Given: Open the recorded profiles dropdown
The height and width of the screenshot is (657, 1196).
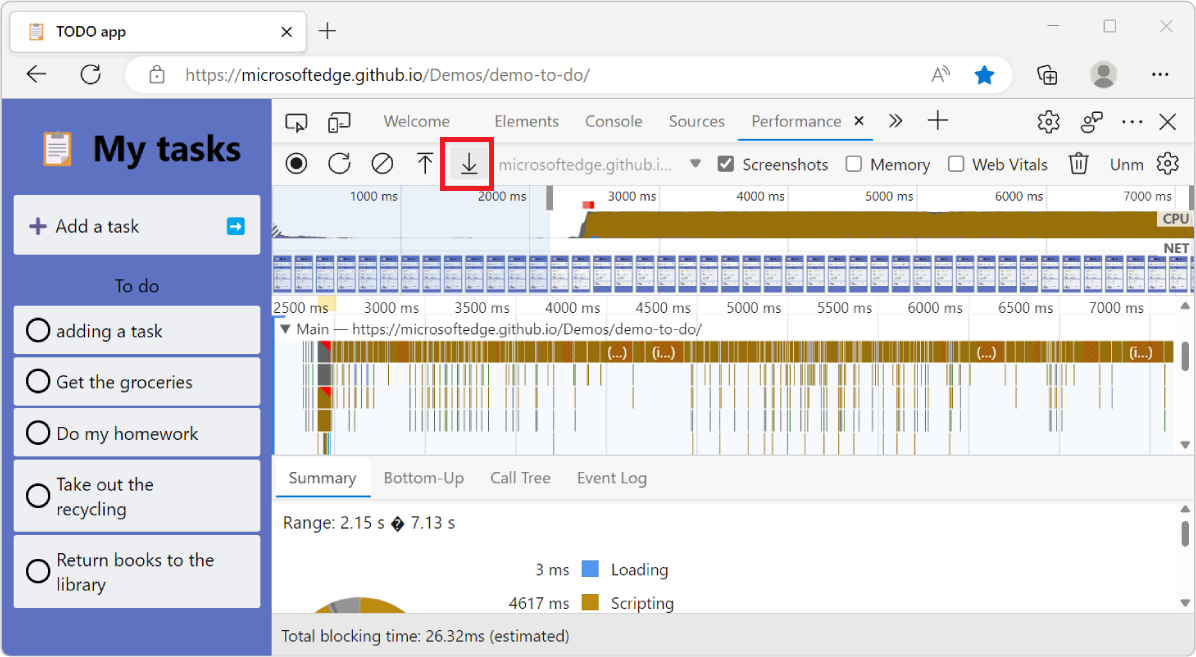Looking at the screenshot, I should click(x=696, y=164).
